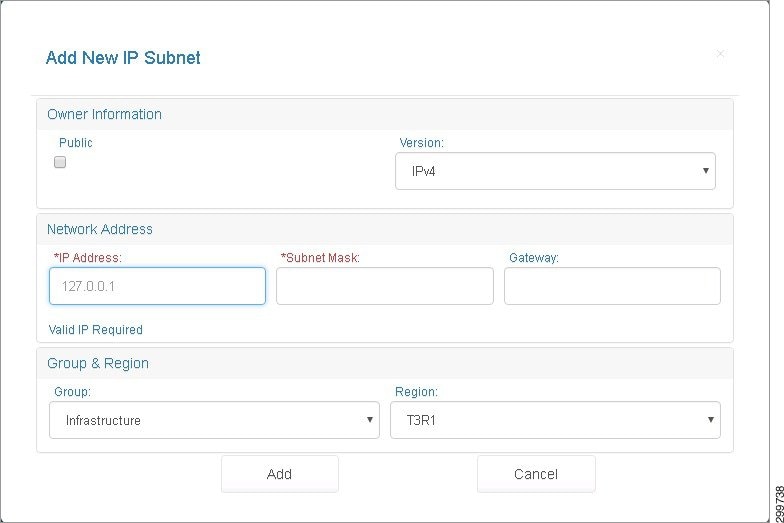The width and height of the screenshot is (784, 523).
Task: Click the Add button
Action: pos(280,474)
